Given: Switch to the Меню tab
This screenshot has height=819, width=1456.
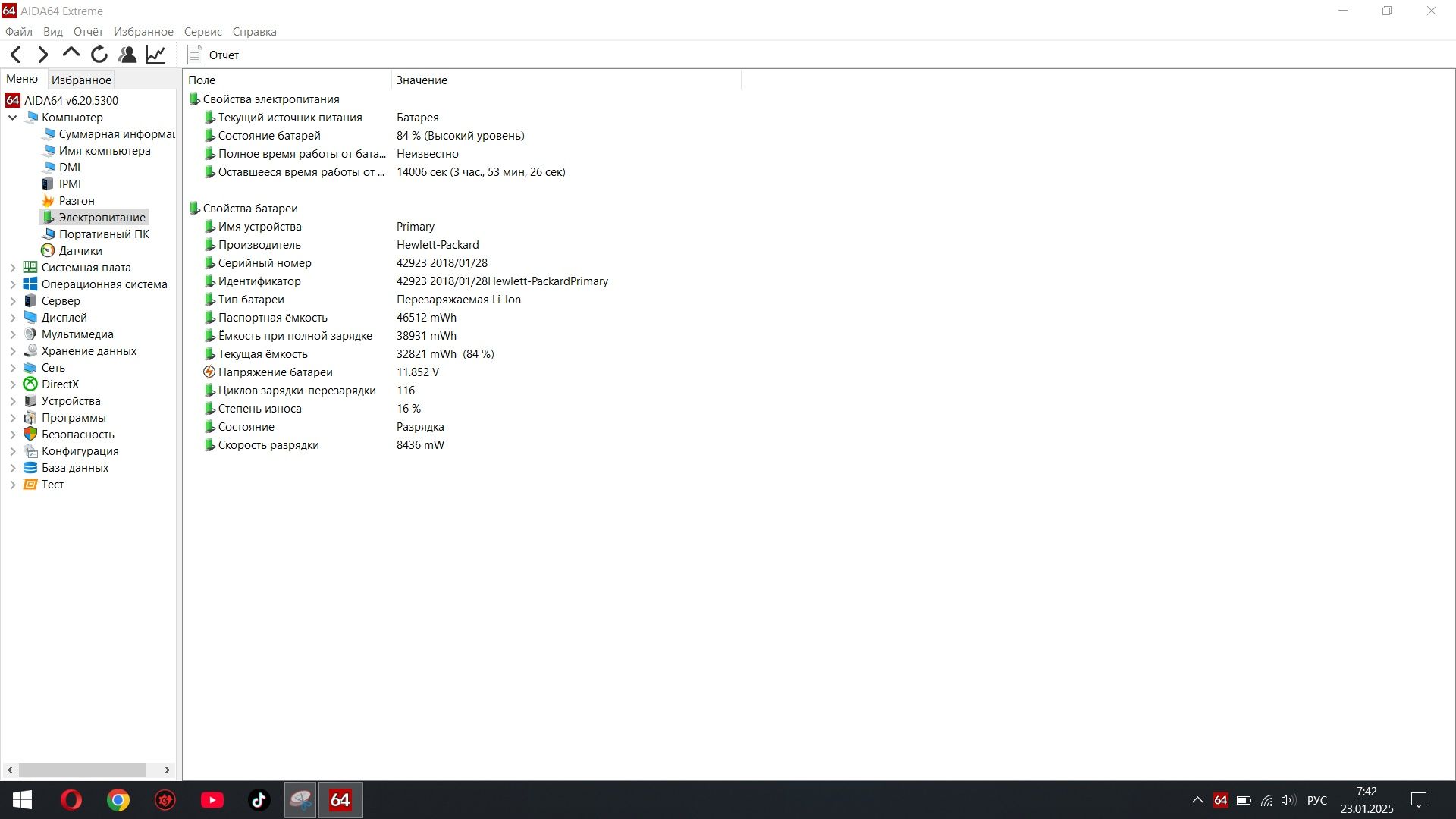Looking at the screenshot, I should (x=22, y=79).
